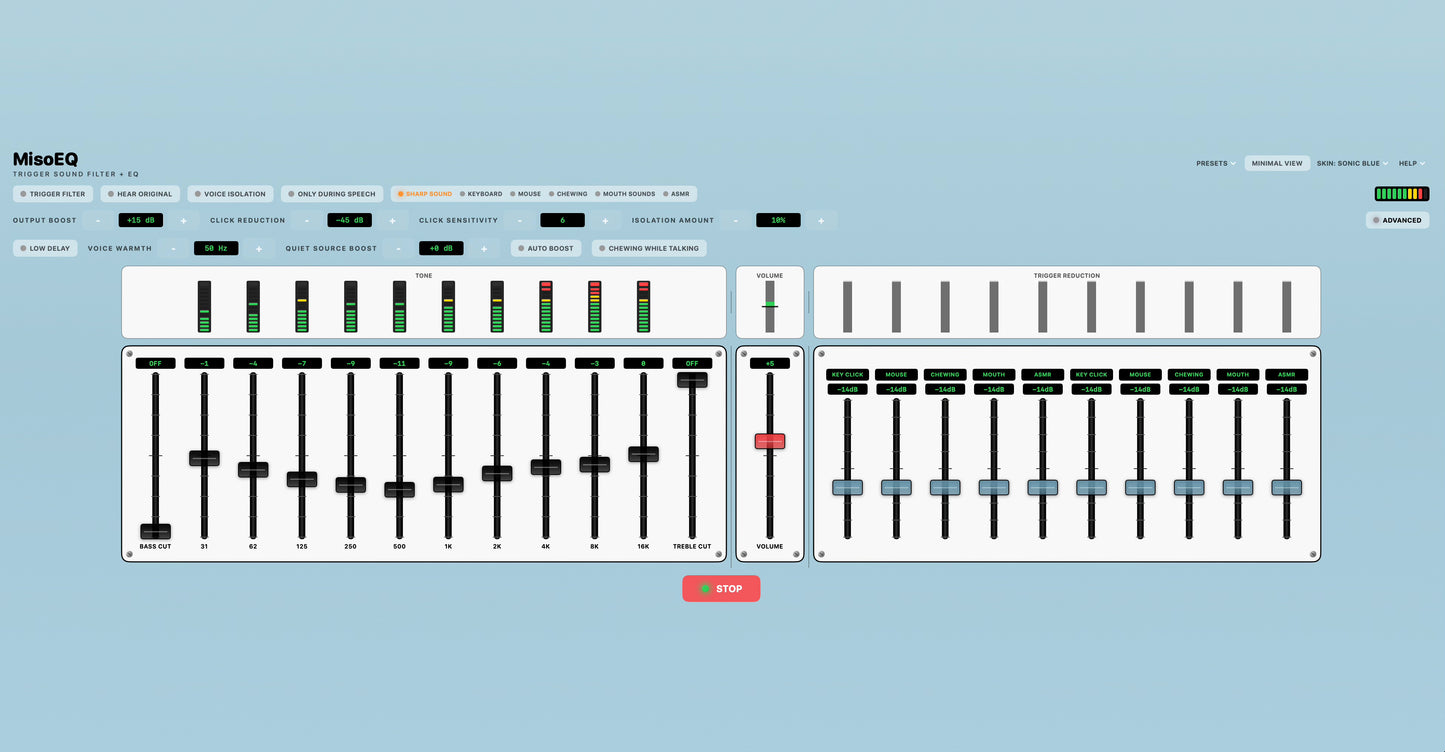Click the MisoEQ logo title
The height and width of the screenshot is (752, 1445).
pos(45,159)
